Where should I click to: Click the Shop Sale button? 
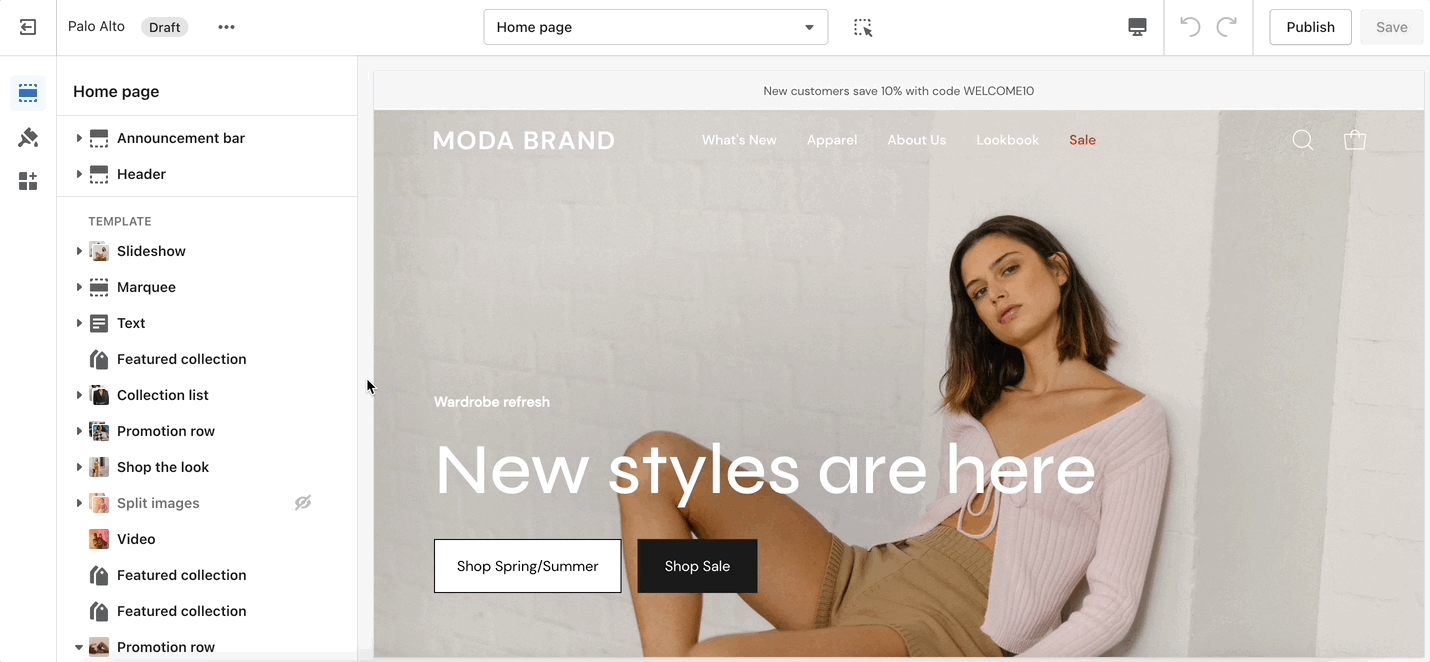pos(697,566)
